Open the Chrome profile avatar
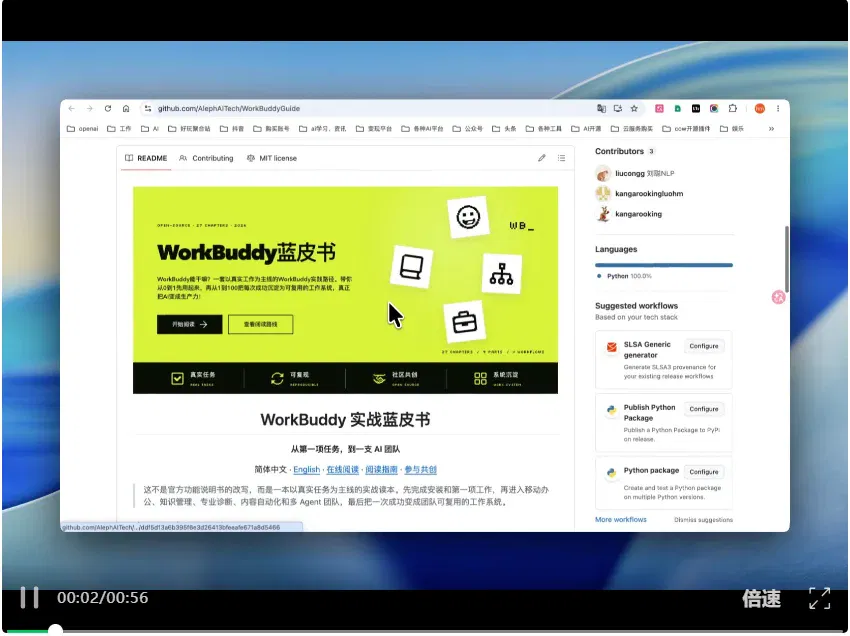 (x=759, y=108)
